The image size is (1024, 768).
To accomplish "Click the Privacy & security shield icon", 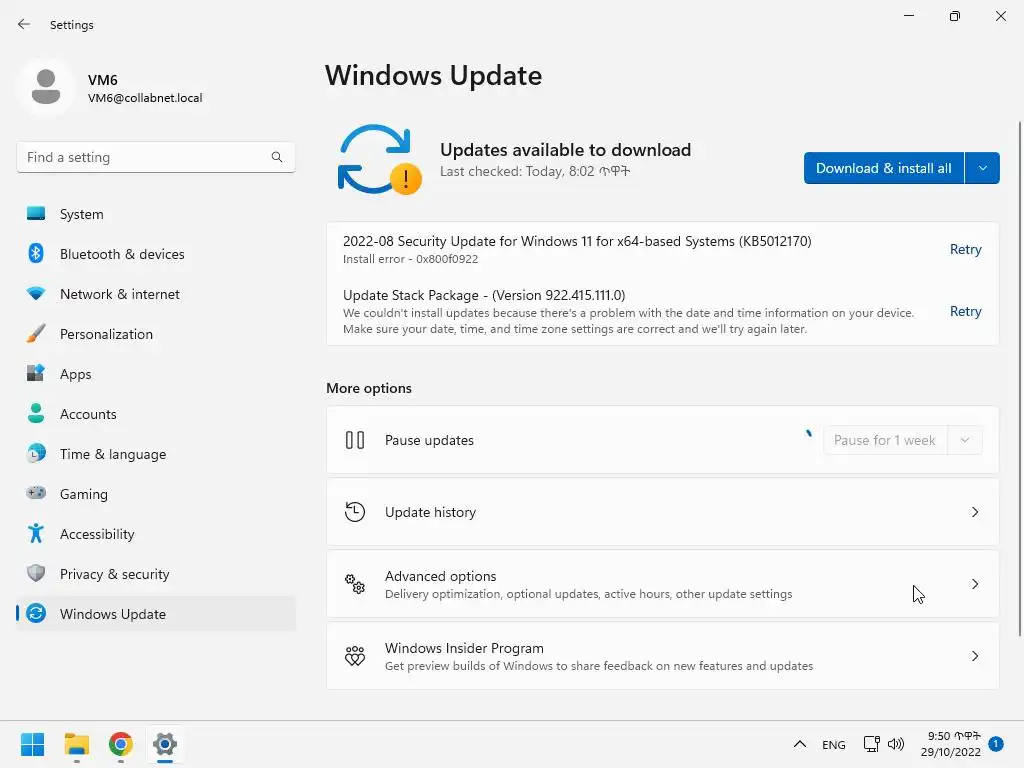I will 36,573.
